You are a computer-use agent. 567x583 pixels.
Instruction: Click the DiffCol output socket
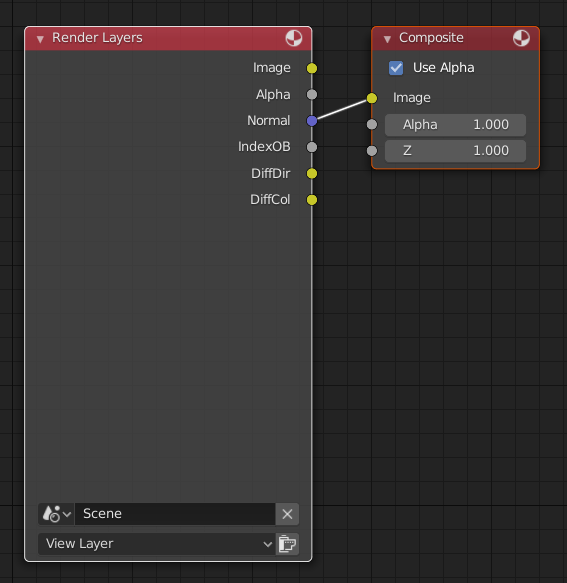(x=312, y=200)
